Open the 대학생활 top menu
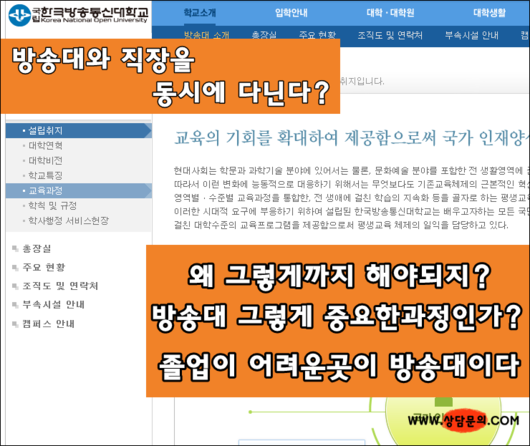 pos(489,13)
